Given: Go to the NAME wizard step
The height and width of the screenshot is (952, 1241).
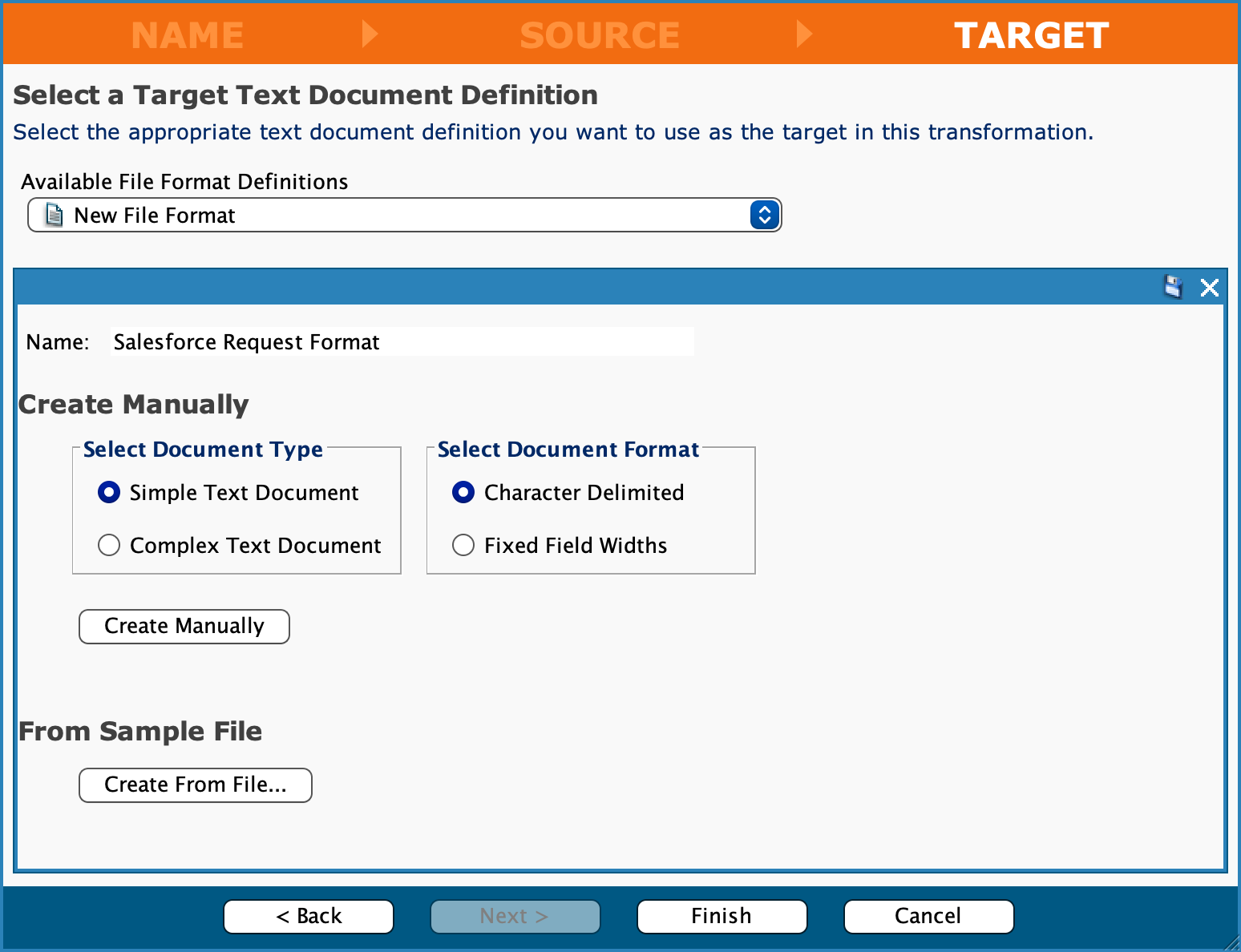Looking at the screenshot, I should 188,35.
